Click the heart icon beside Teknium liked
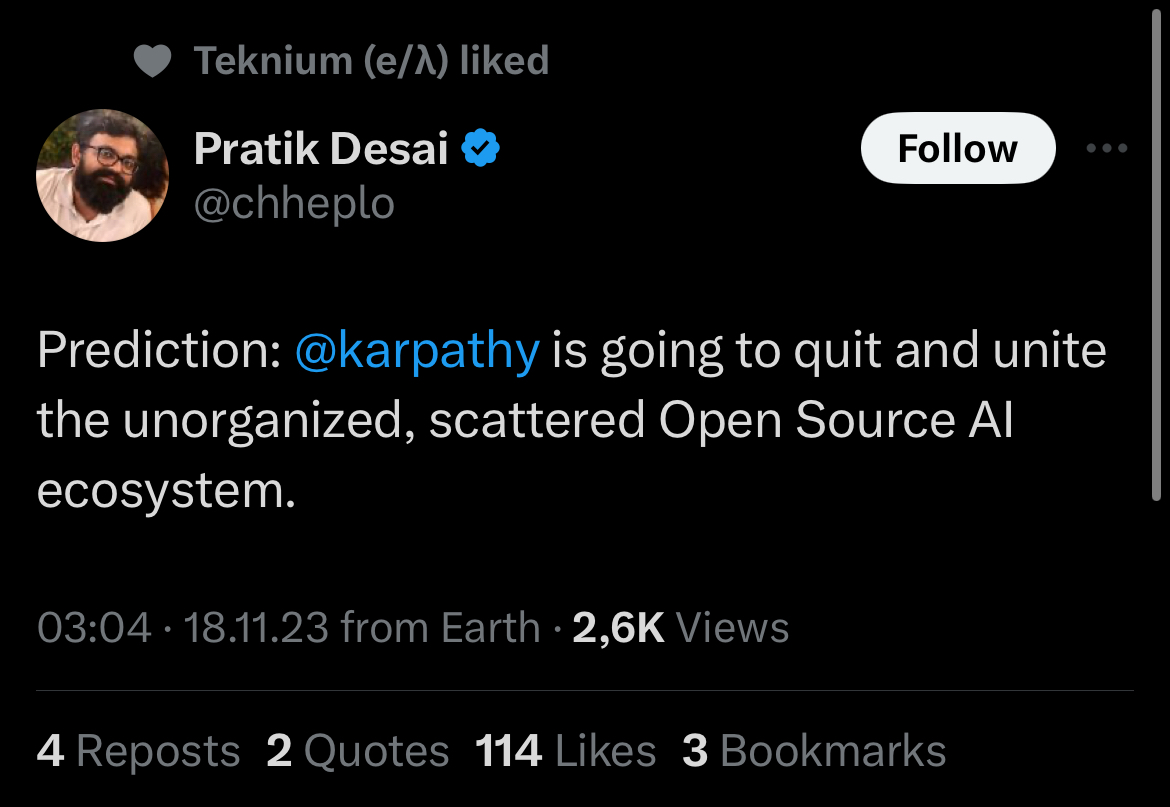 click(153, 62)
